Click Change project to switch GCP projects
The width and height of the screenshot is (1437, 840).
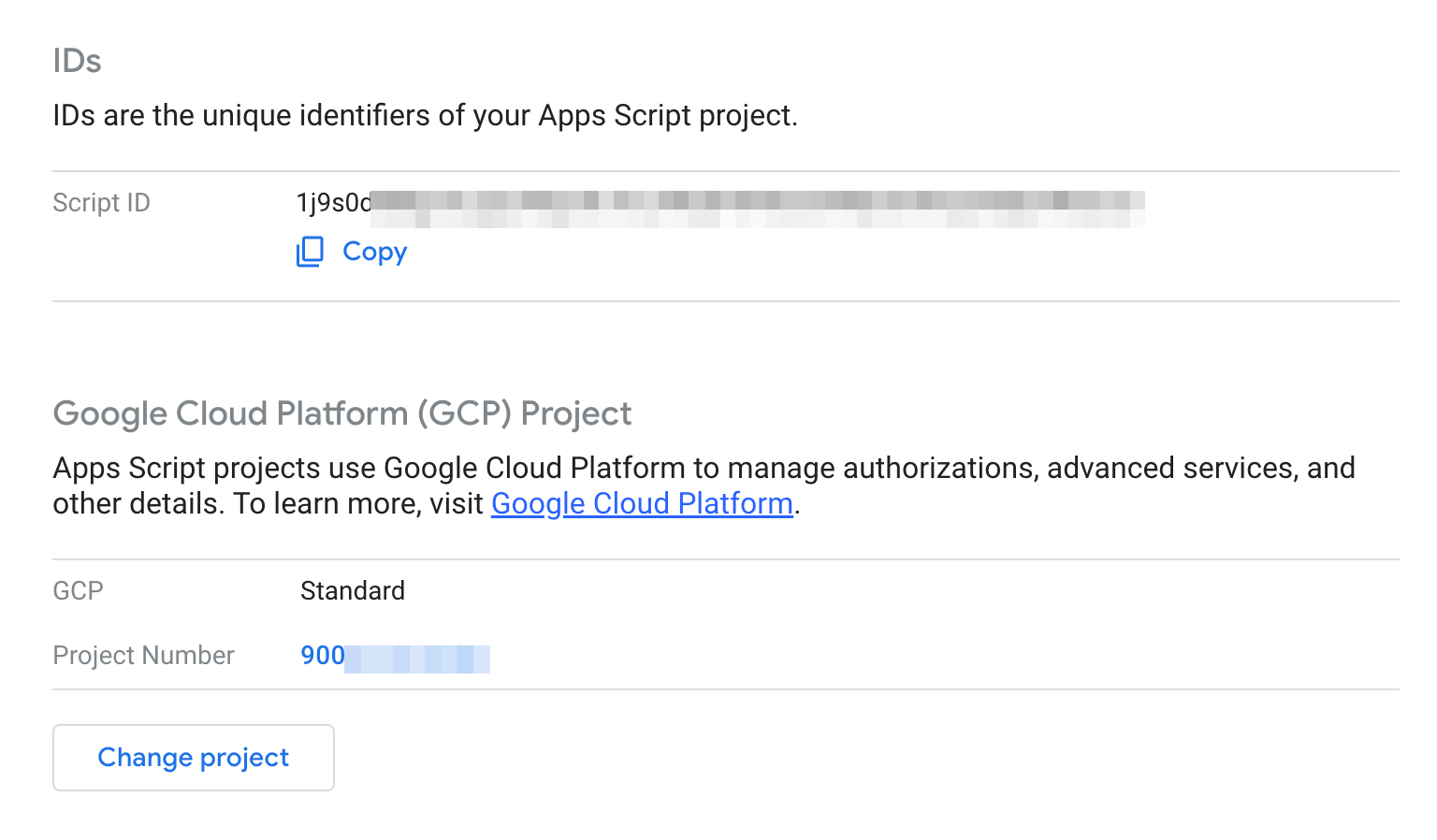point(193,757)
